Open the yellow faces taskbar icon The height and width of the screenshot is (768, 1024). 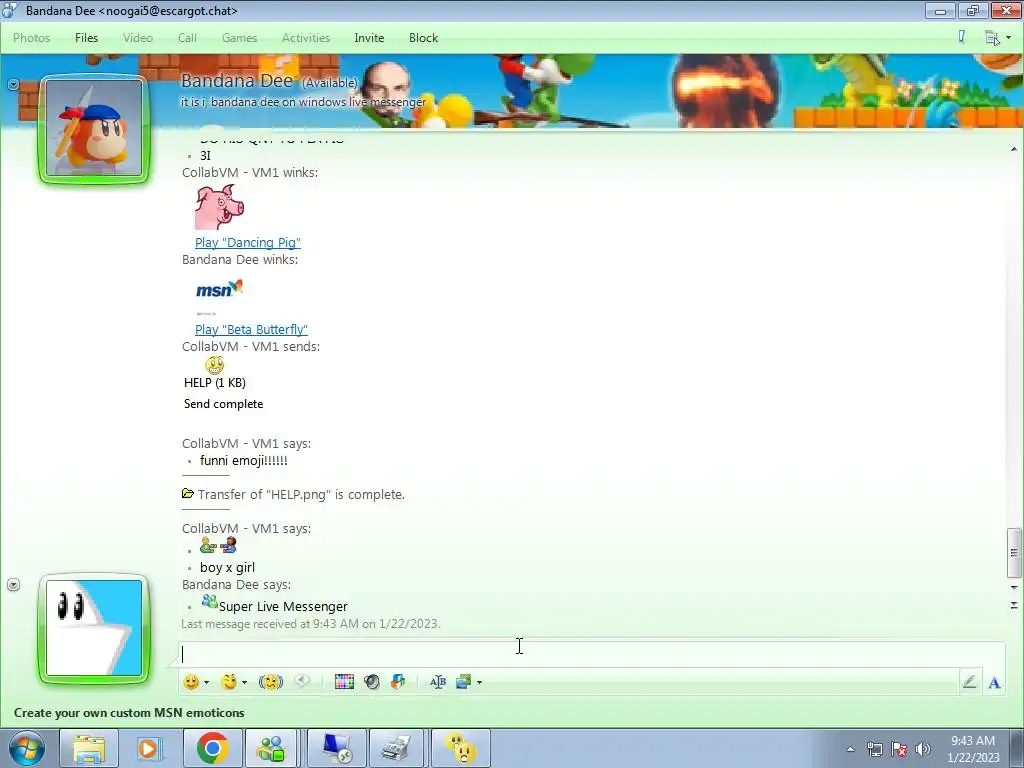pos(460,748)
